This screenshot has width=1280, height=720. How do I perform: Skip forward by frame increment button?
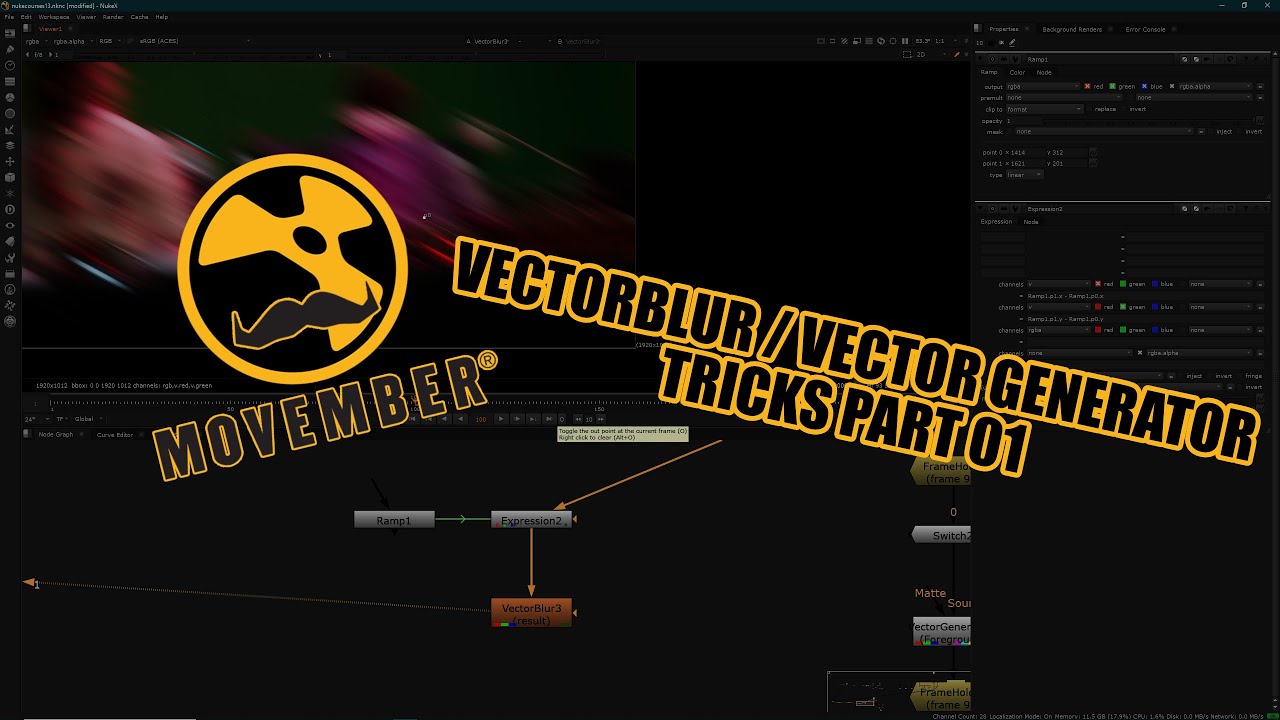tap(599, 419)
